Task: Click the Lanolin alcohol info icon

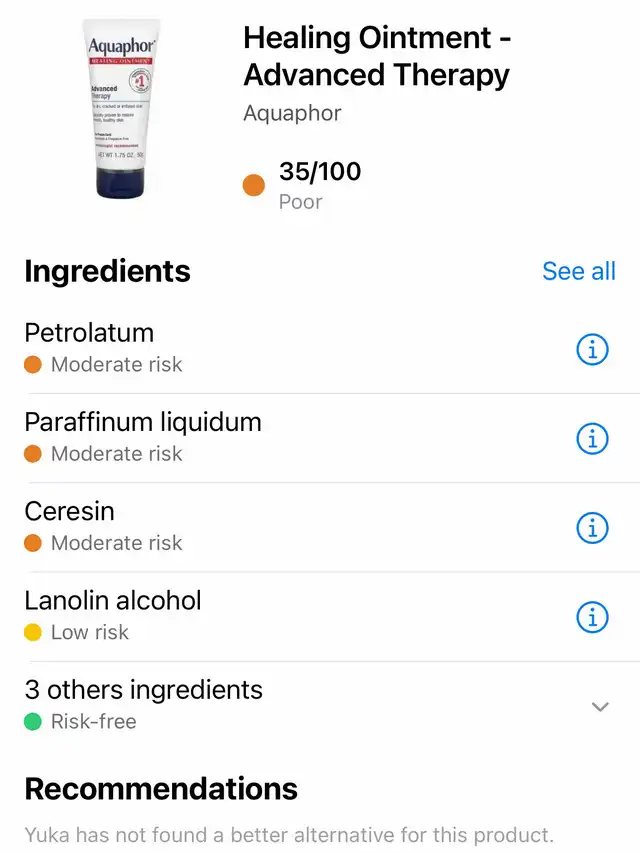Action: (593, 617)
